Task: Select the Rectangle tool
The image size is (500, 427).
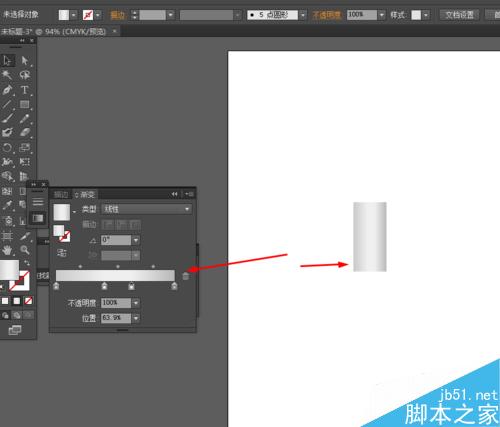Action: click(x=24, y=104)
